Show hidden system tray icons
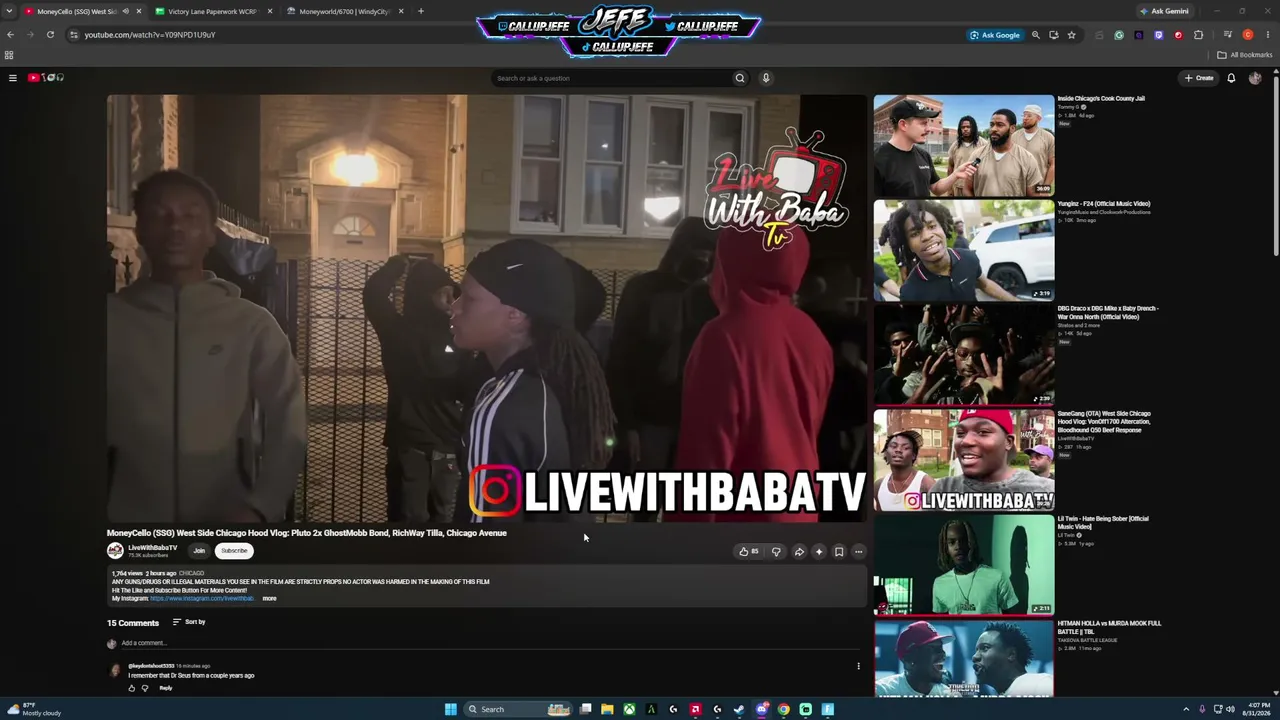Screen dimensions: 1280x720 [1186, 709]
